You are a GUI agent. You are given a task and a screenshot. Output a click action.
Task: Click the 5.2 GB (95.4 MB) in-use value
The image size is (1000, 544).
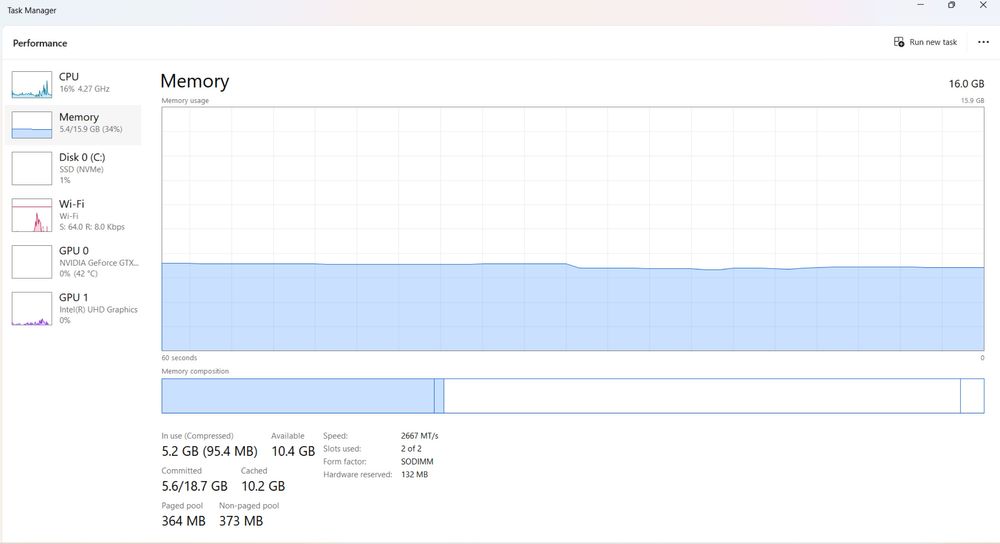point(209,452)
